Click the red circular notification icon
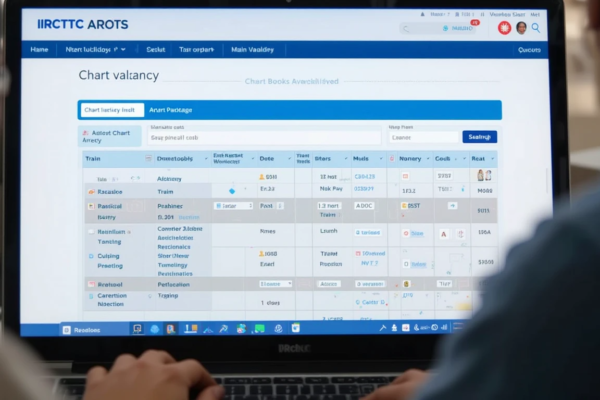The height and width of the screenshot is (400, 600). tap(504, 28)
